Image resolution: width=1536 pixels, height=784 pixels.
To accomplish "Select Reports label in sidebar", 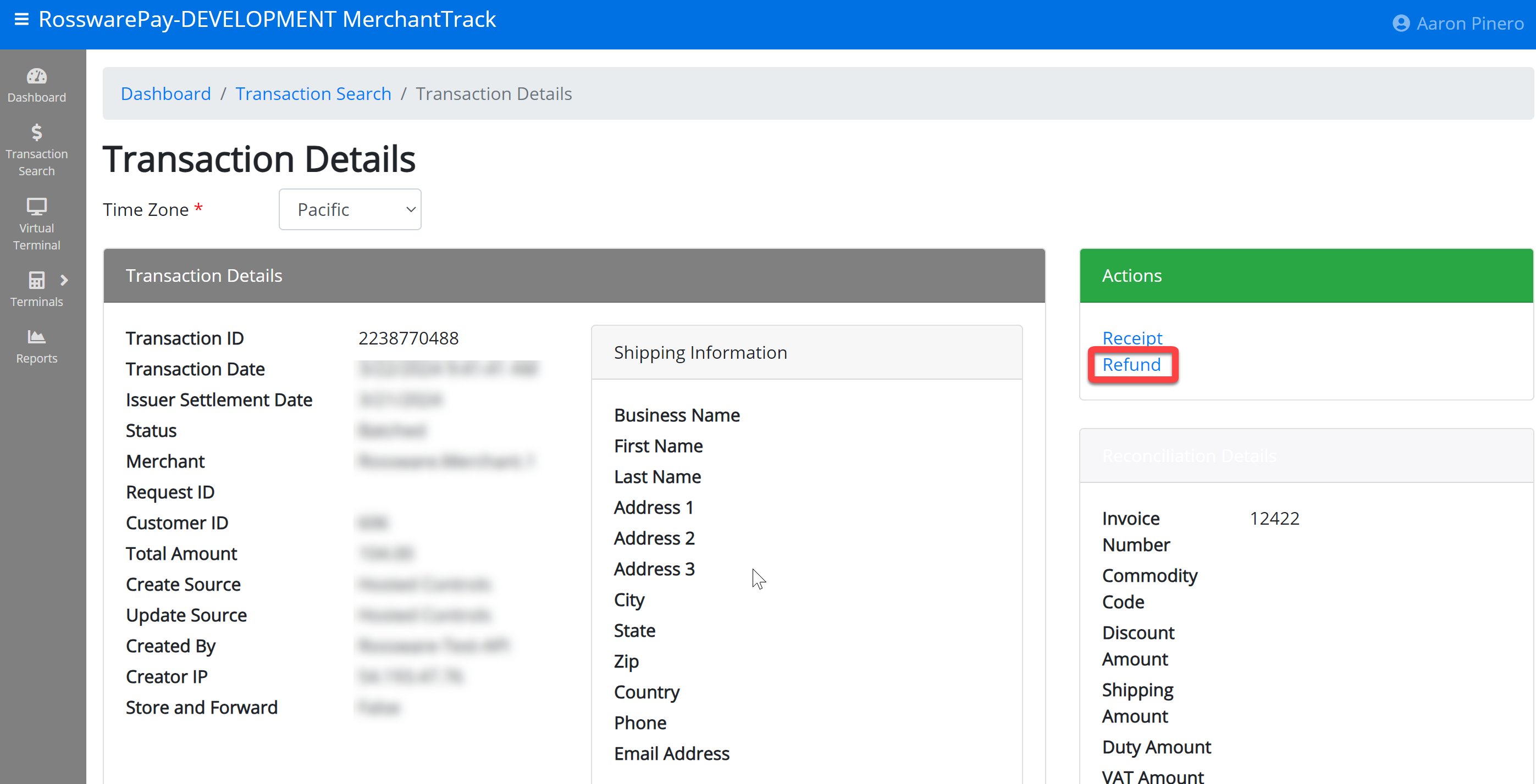I will tap(36, 358).
